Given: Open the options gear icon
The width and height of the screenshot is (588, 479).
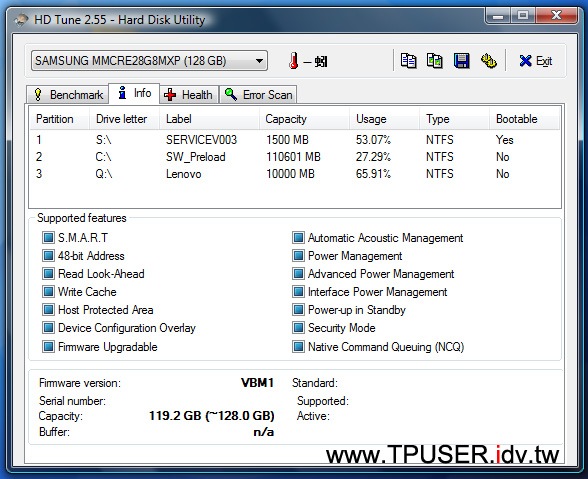Looking at the screenshot, I should pyautogui.click(x=489, y=61).
